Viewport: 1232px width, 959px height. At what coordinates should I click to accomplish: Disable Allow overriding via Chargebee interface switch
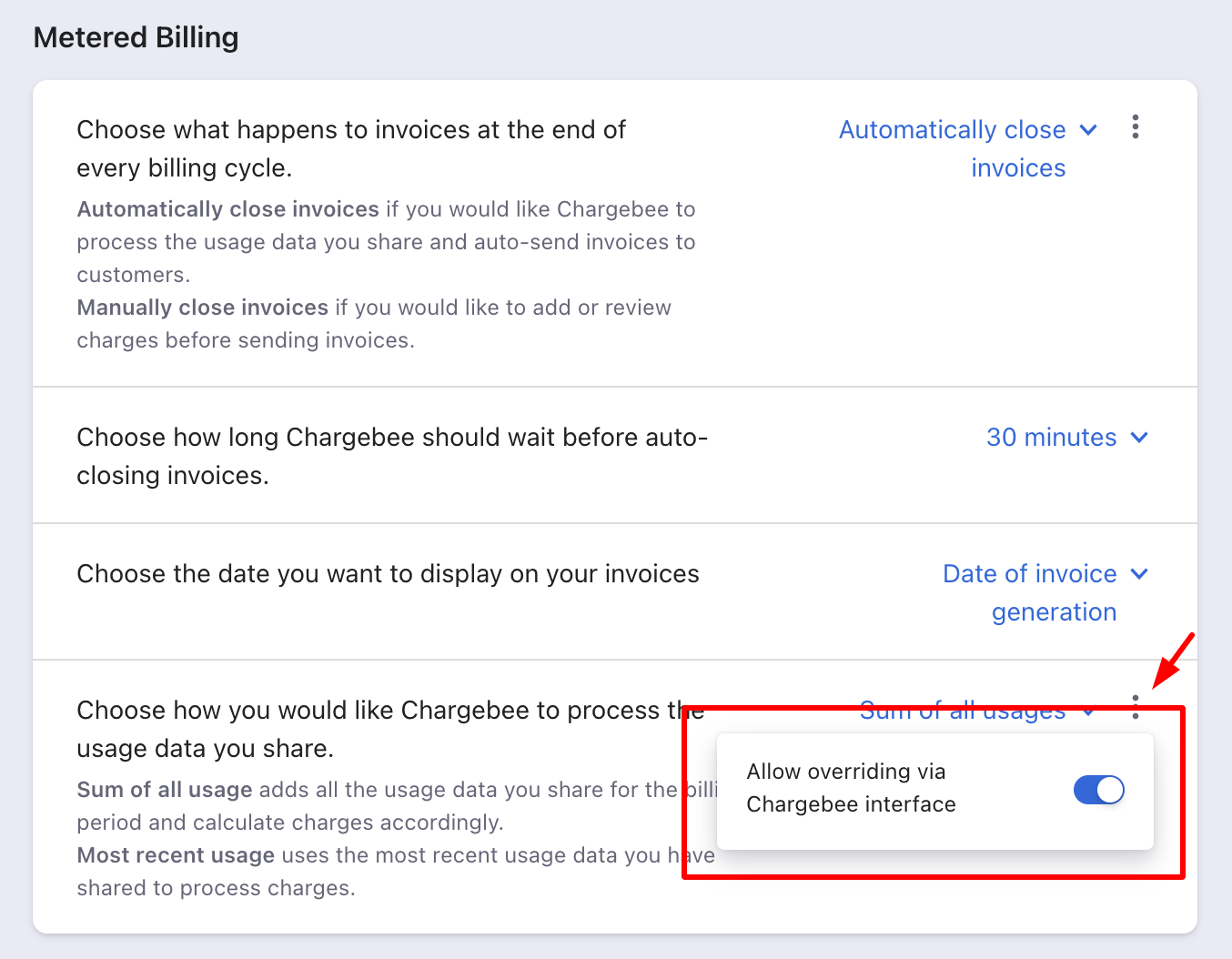click(x=1099, y=790)
